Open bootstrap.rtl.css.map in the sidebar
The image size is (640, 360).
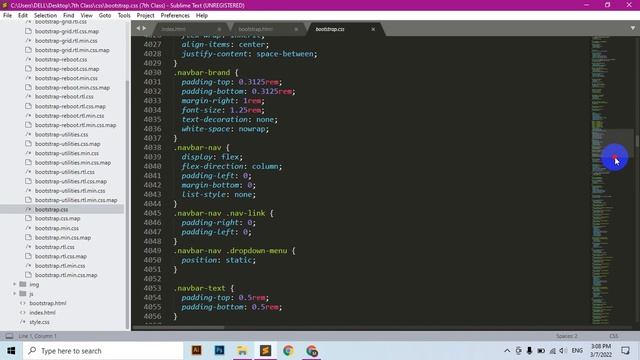tap(61, 256)
